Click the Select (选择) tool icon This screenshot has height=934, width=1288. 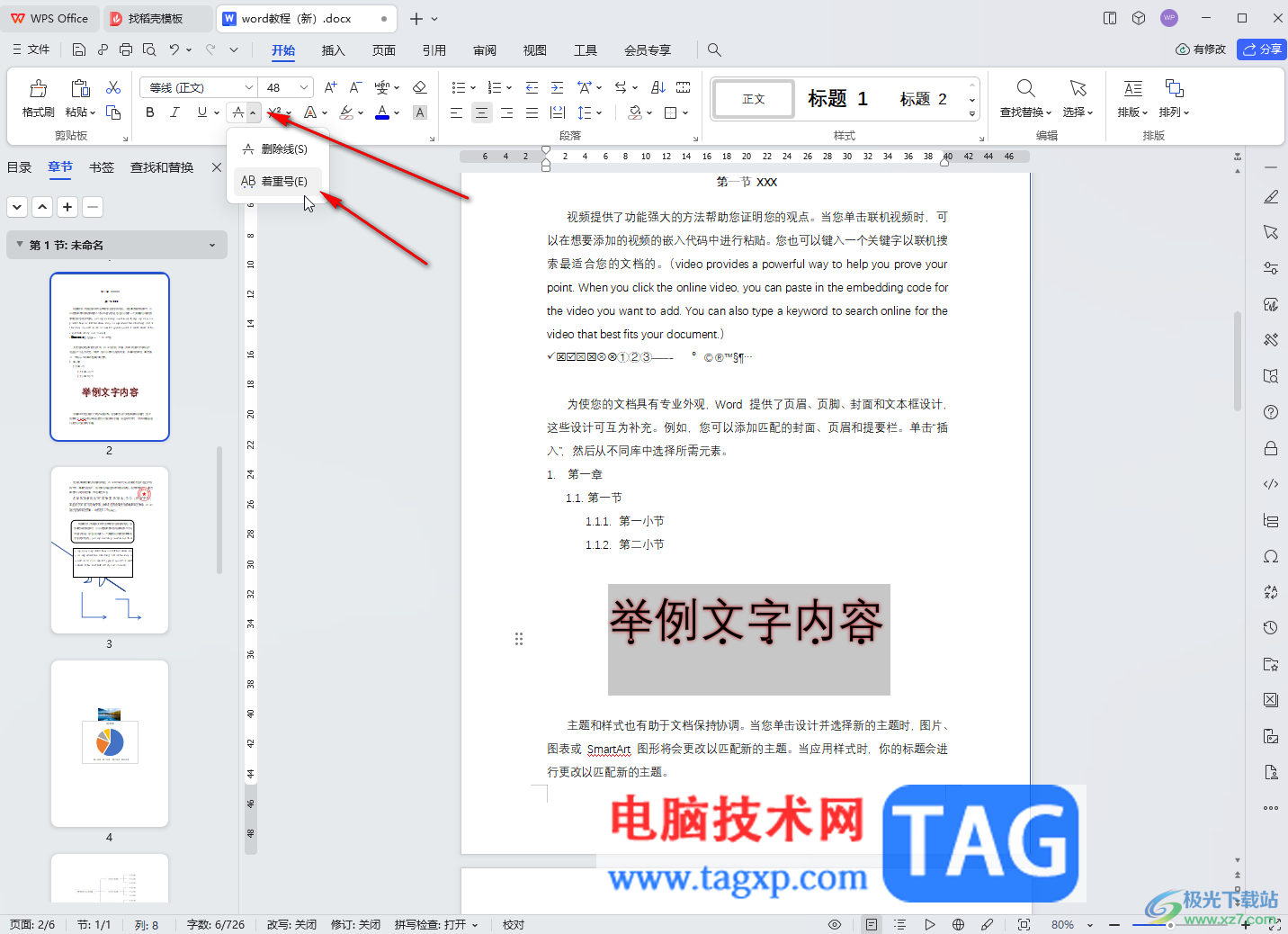pyautogui.click(x=1078, y=88)
